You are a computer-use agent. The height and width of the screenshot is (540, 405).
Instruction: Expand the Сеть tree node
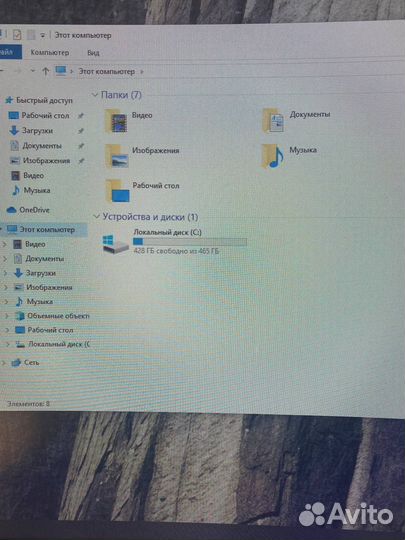click(x=3, y=362)
